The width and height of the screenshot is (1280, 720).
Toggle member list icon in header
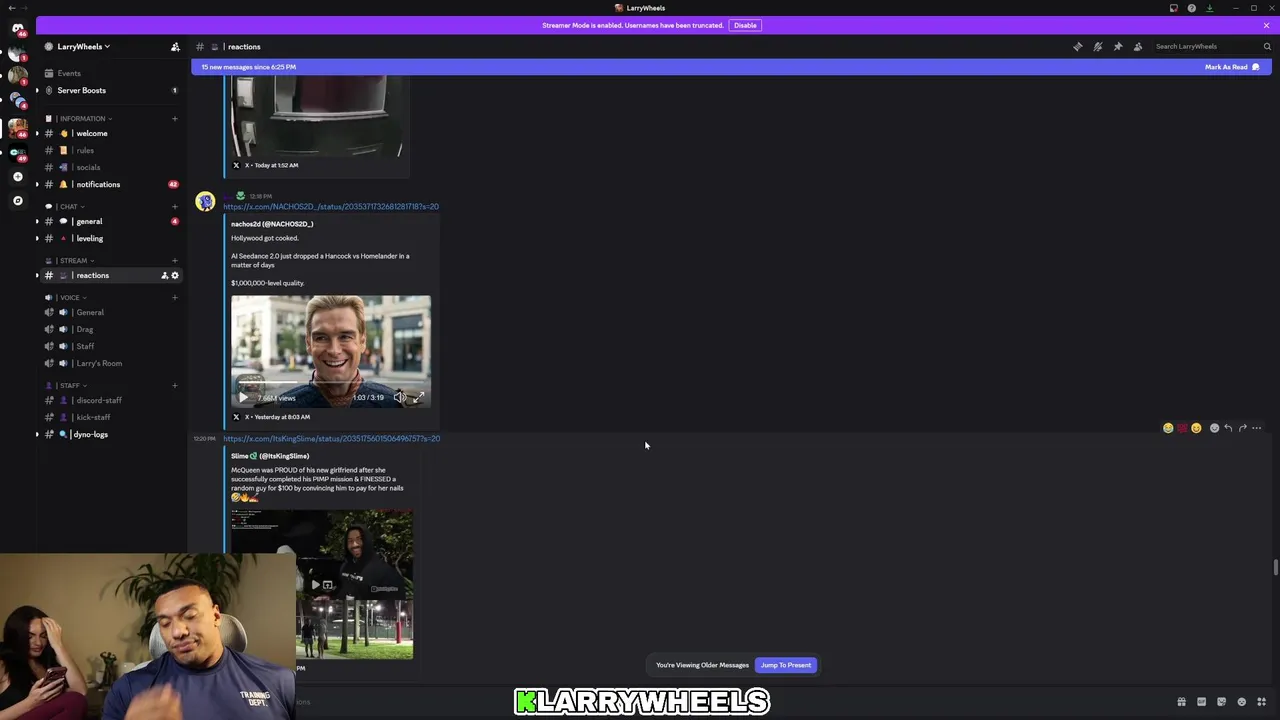pos(1137,46)
